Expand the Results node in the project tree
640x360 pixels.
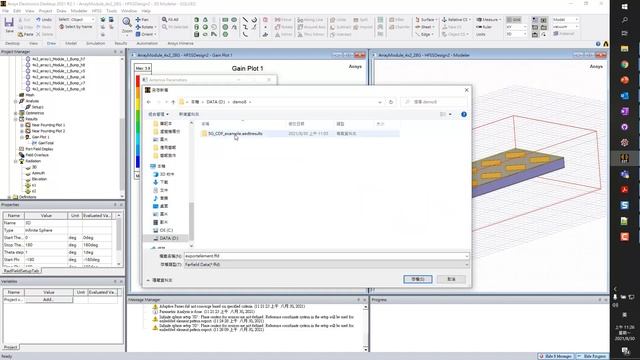(16, 119)
